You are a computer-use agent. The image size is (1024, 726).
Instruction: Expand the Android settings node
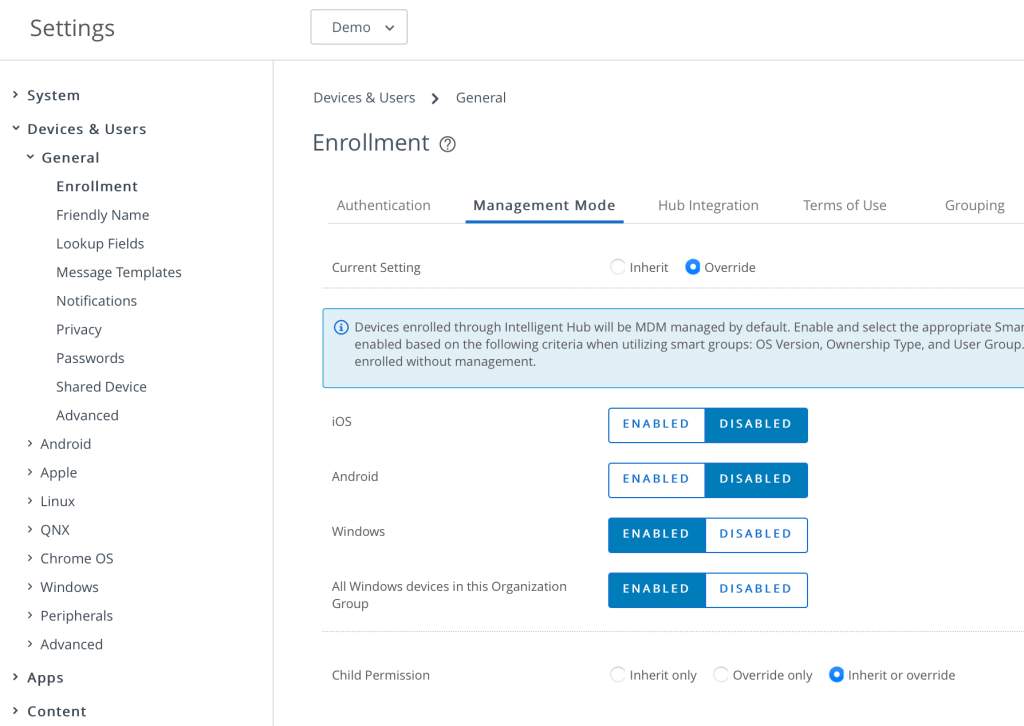click(30, 444)
